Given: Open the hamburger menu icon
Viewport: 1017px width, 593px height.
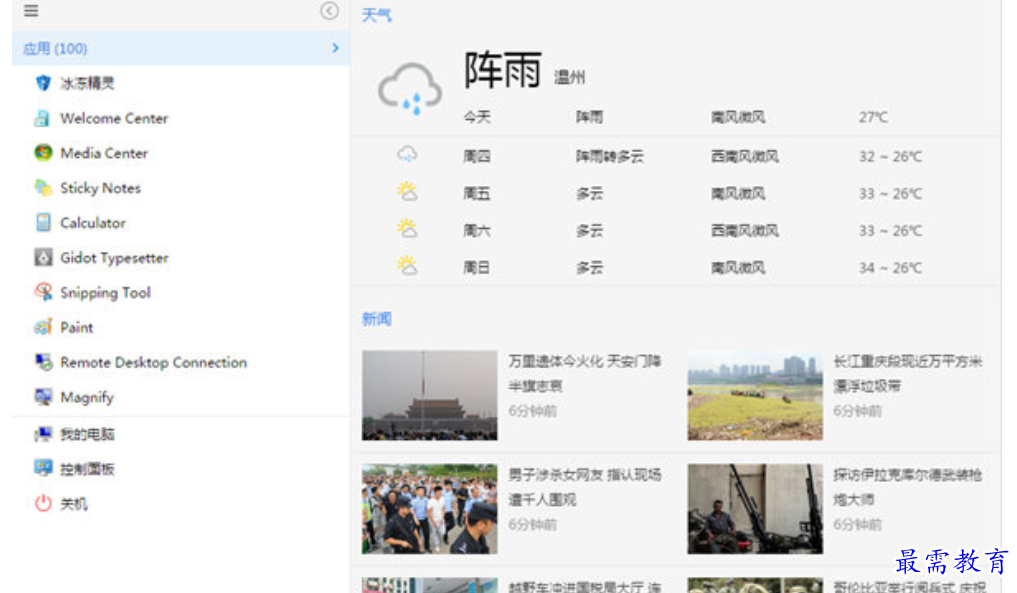Looking at the screenshot, I should pyautogui.click(x=30, y=11).
